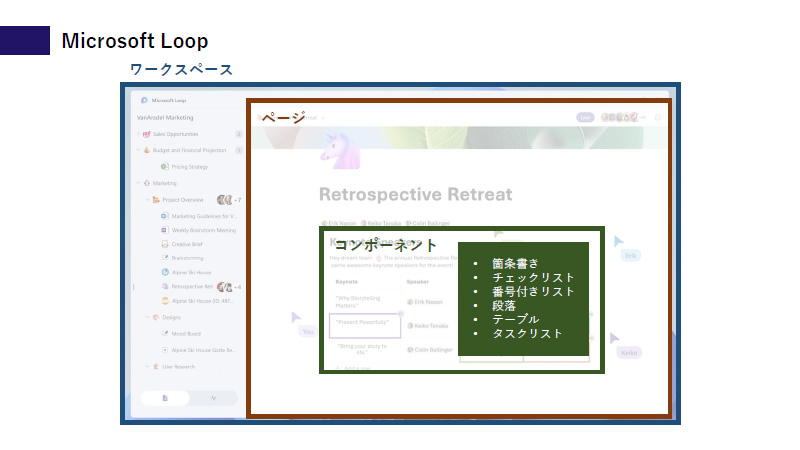The image size is (800, 450).
Task: Open the comments icon in page header
Action: [658, 117]
